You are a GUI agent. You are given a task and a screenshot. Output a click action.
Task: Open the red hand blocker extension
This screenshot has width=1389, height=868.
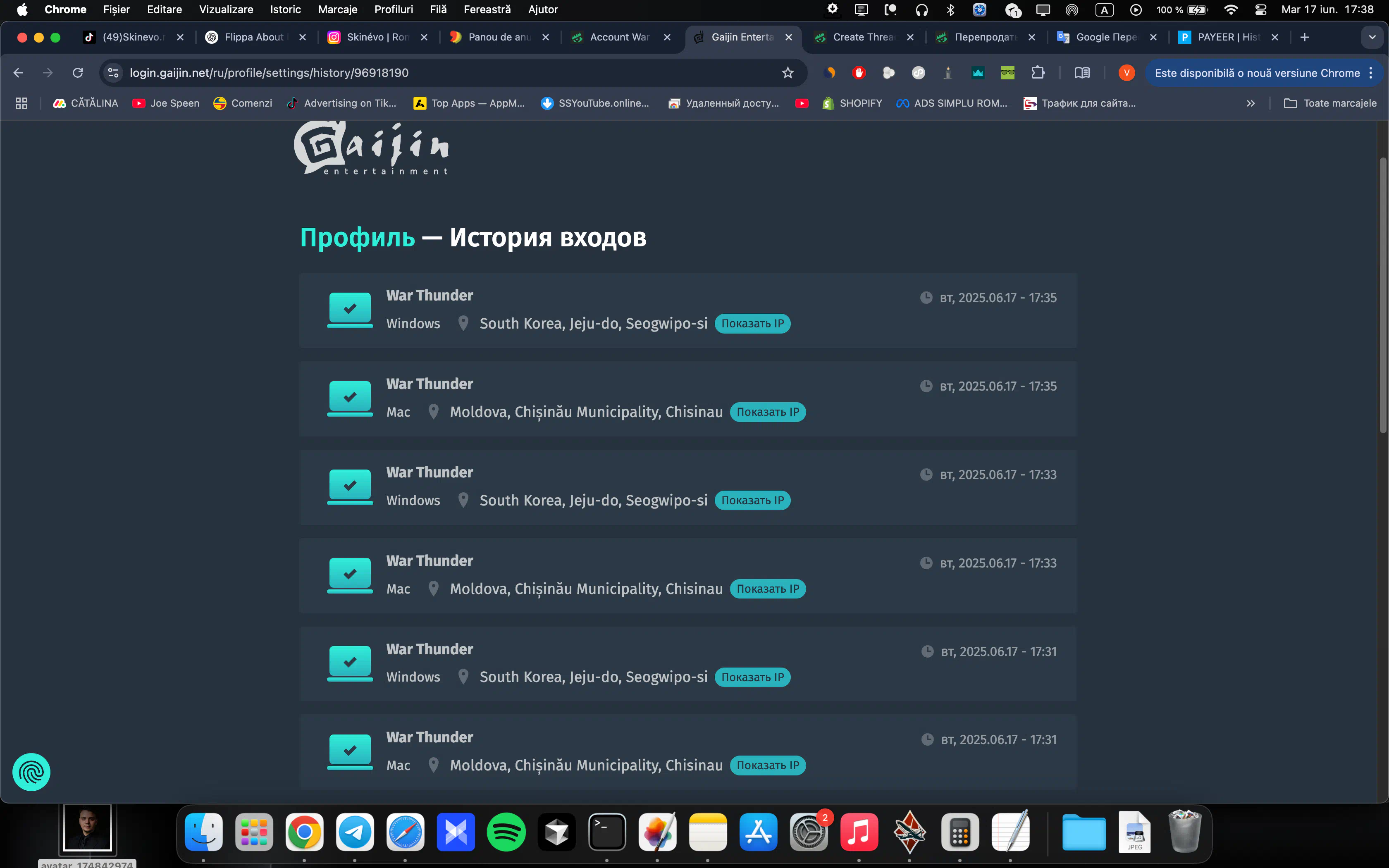(859, 73)
